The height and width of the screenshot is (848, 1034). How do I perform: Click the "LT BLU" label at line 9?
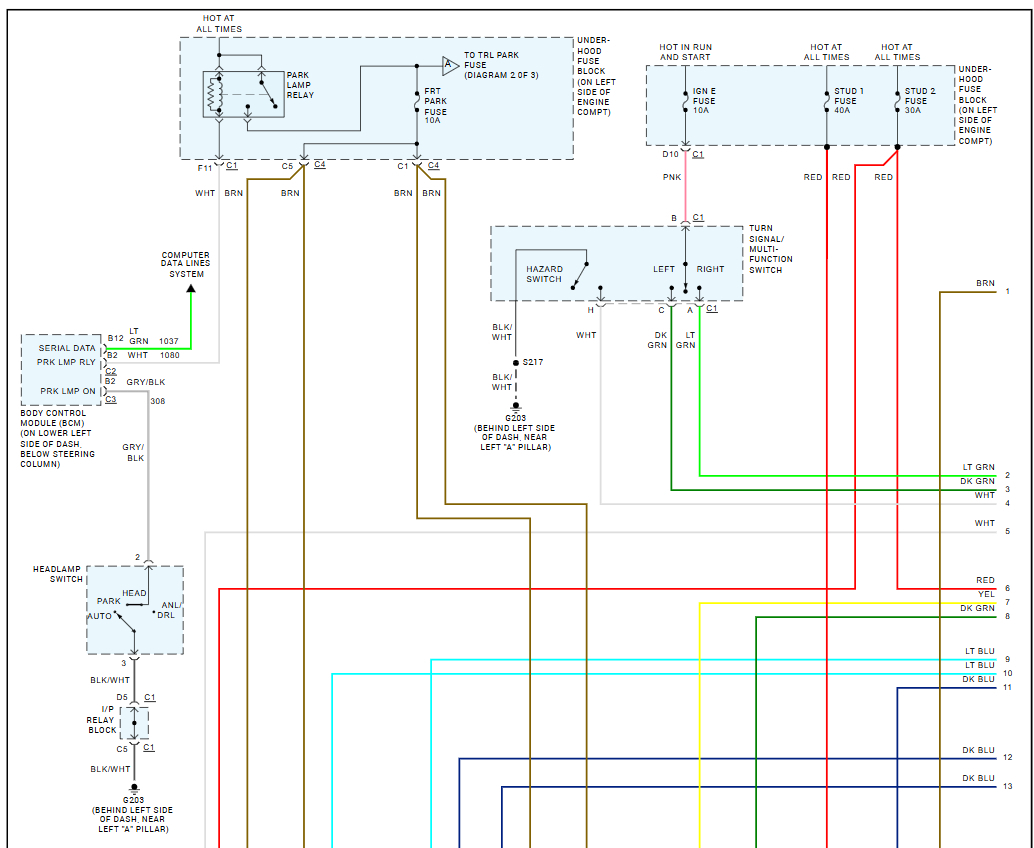click(x=979, y=651)
